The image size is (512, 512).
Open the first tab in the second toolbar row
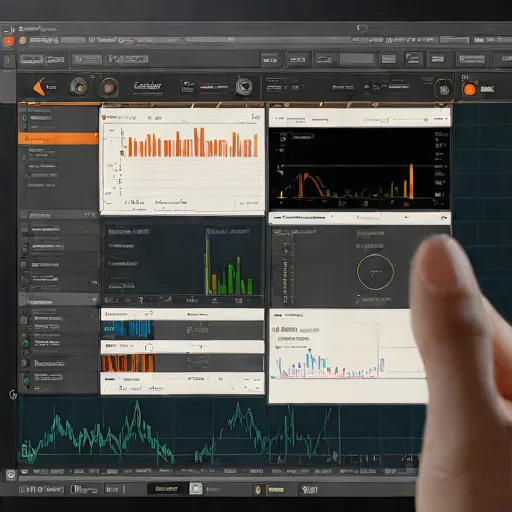pos(31,60)
